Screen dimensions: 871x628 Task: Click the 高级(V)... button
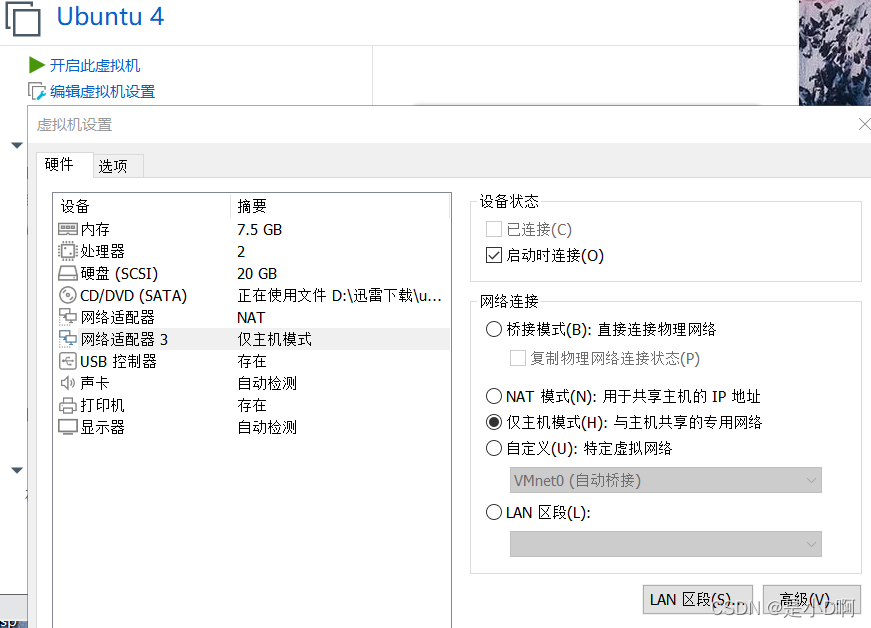click(812, 600)
